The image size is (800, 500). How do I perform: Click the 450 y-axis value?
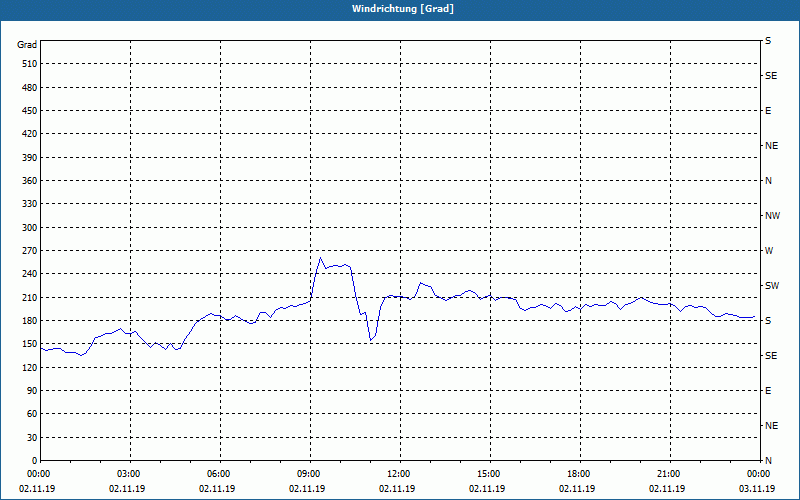click(x=30, y=111)
